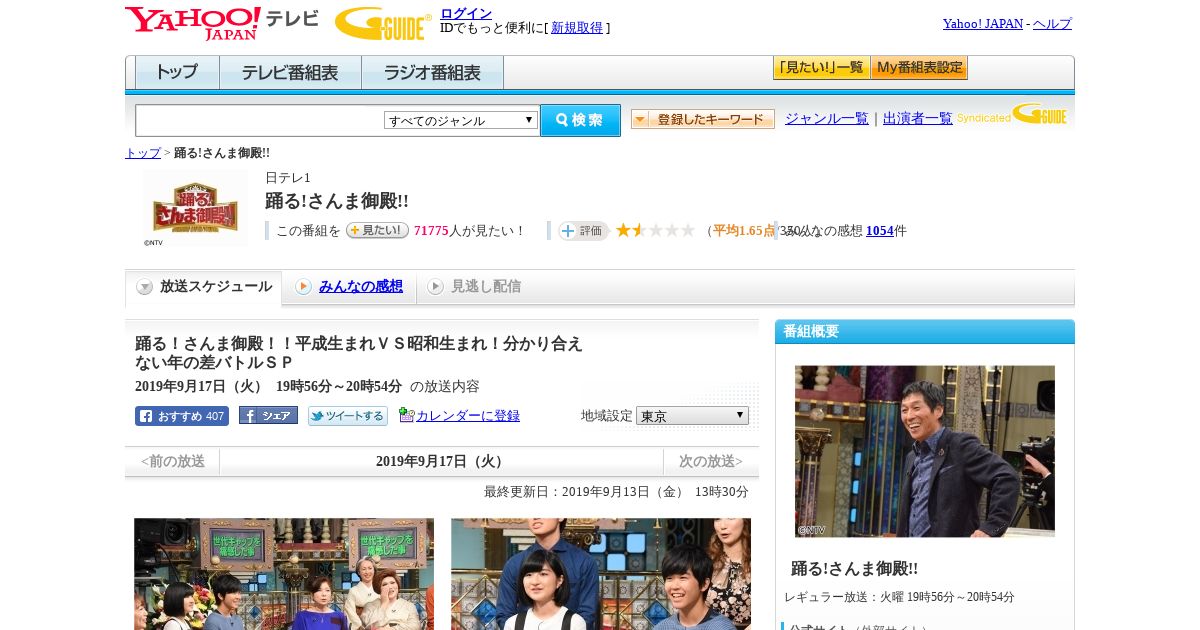
Task: Click the トップ breadcrumb link
Action: tap(142, 153)
